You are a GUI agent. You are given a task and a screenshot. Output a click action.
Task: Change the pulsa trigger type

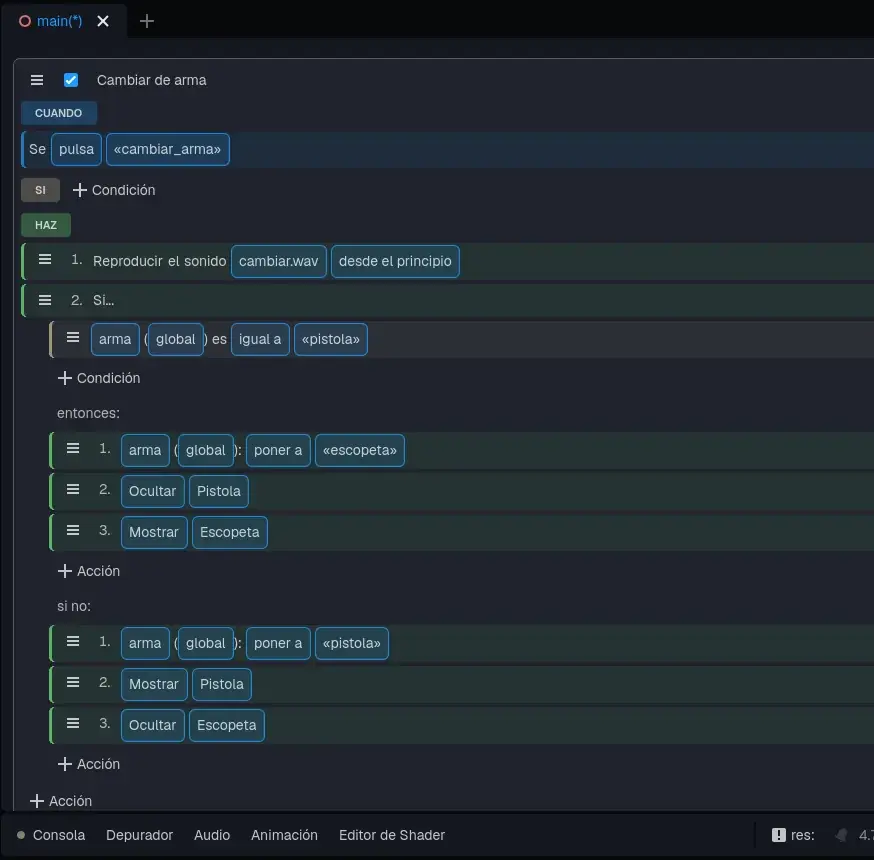coord(76,149)
